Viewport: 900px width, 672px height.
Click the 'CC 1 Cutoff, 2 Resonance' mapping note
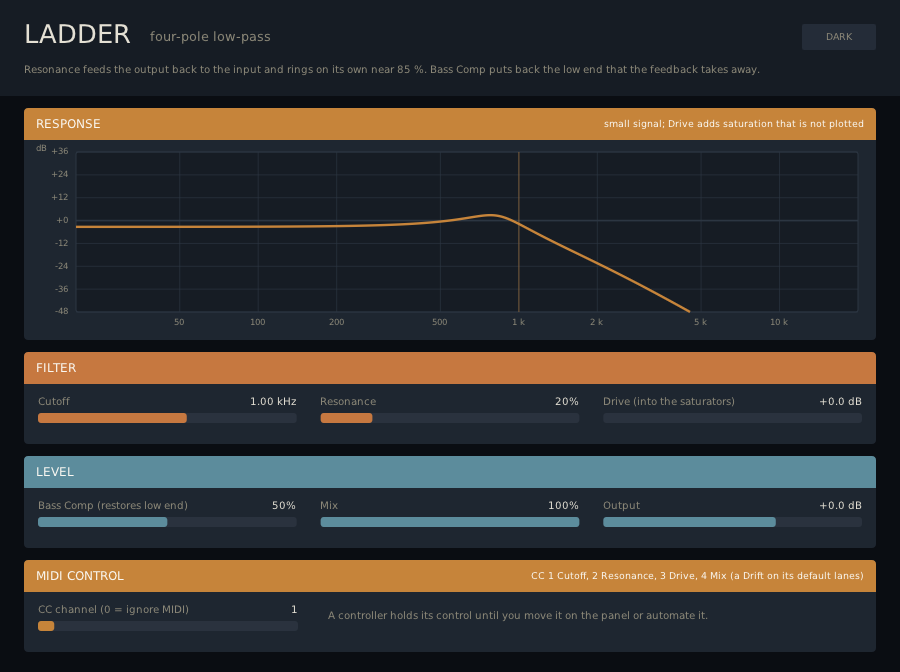(697, 576)
